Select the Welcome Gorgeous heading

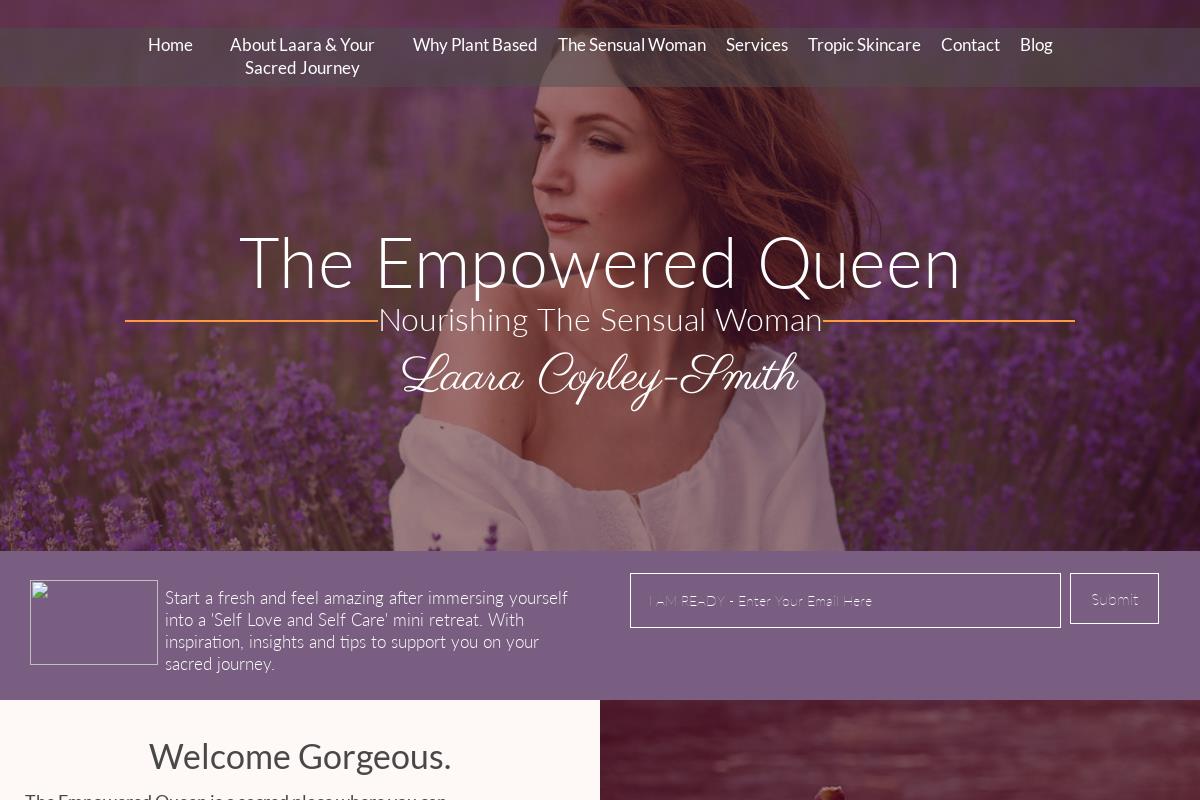[x=300, y=757]
